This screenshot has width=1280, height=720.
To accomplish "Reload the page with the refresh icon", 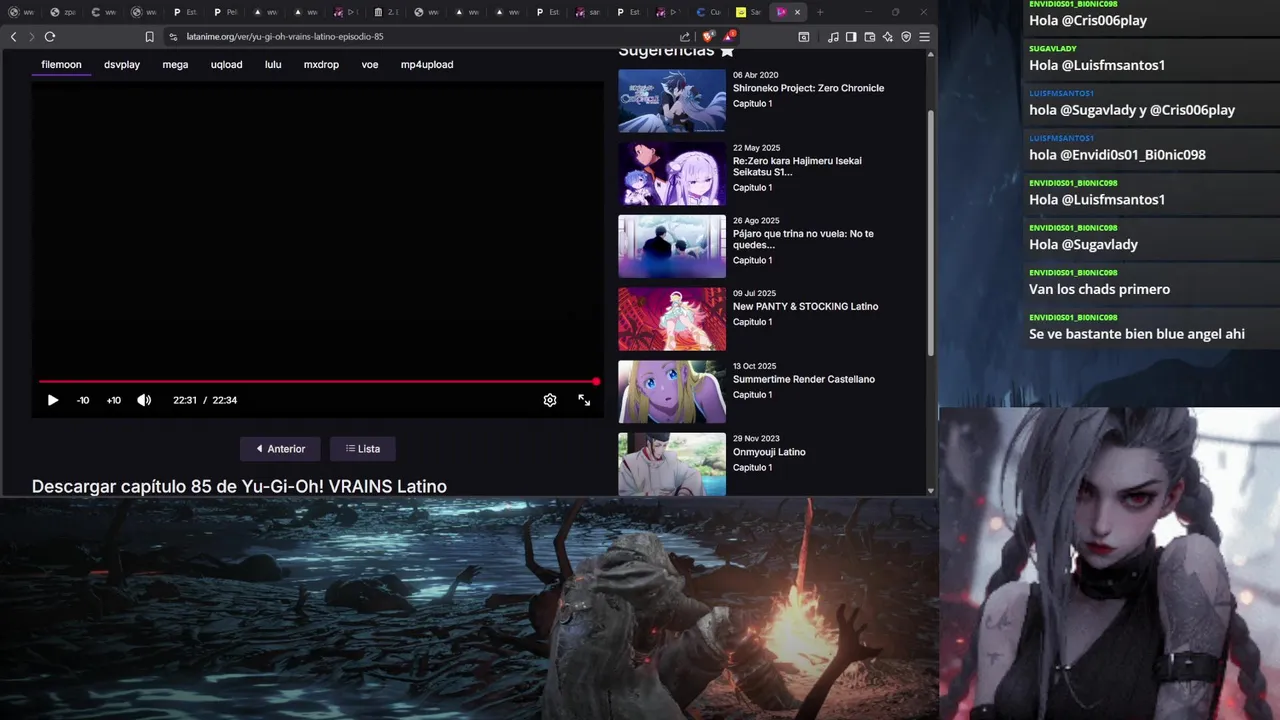I will click(x=50, y=36).
